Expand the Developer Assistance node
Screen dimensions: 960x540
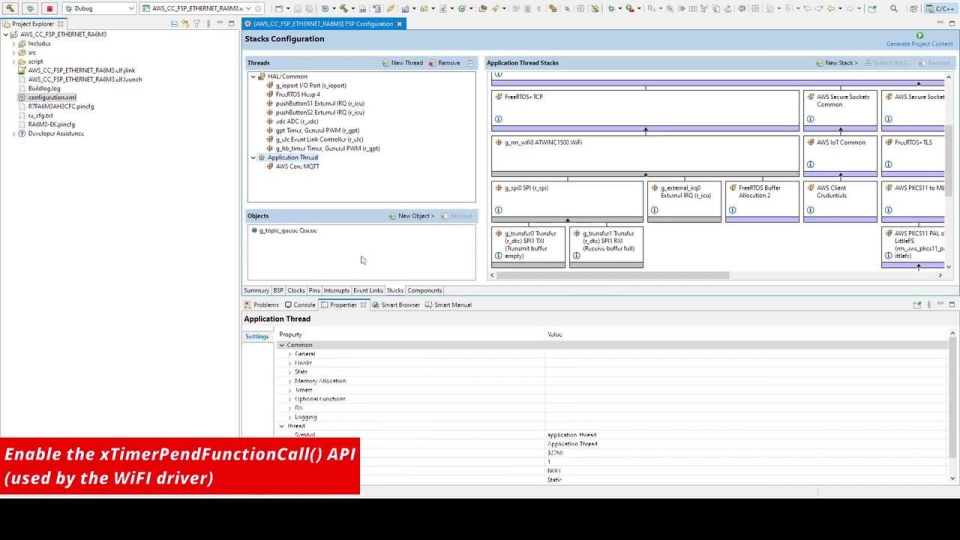click(14, 133)
